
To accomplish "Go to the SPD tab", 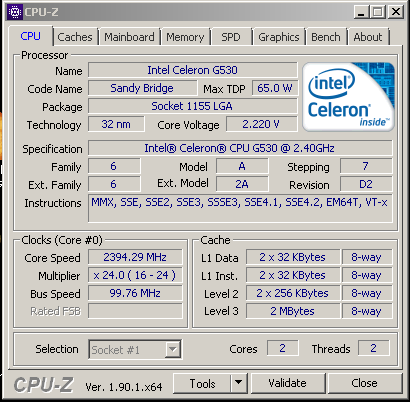I will pyautogui.click(x=230, y=37).
